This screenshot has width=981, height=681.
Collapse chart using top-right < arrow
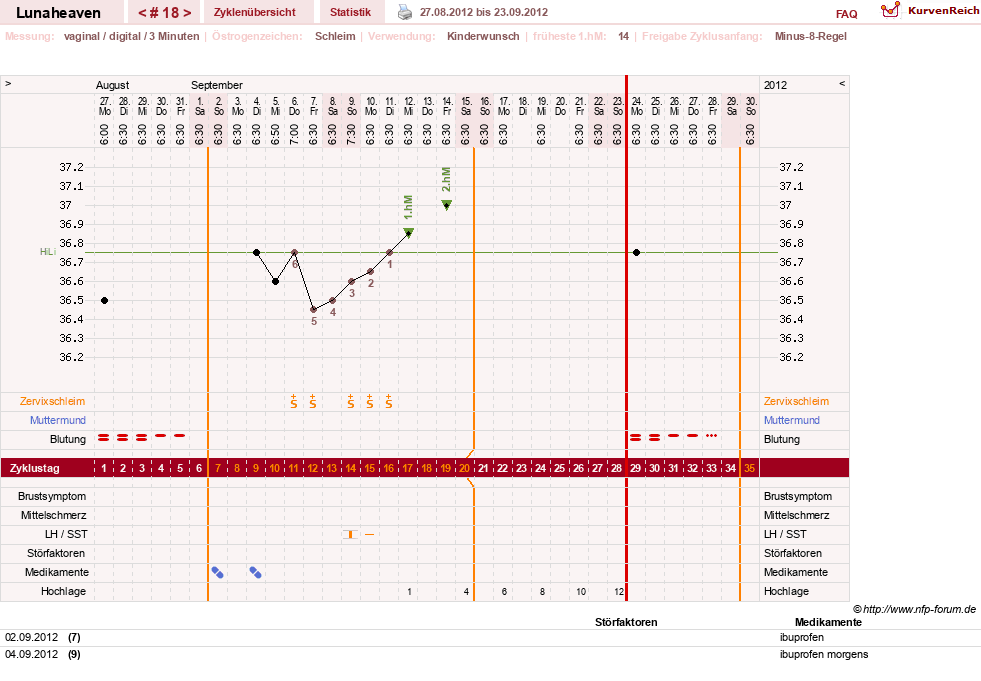point(841,83)
